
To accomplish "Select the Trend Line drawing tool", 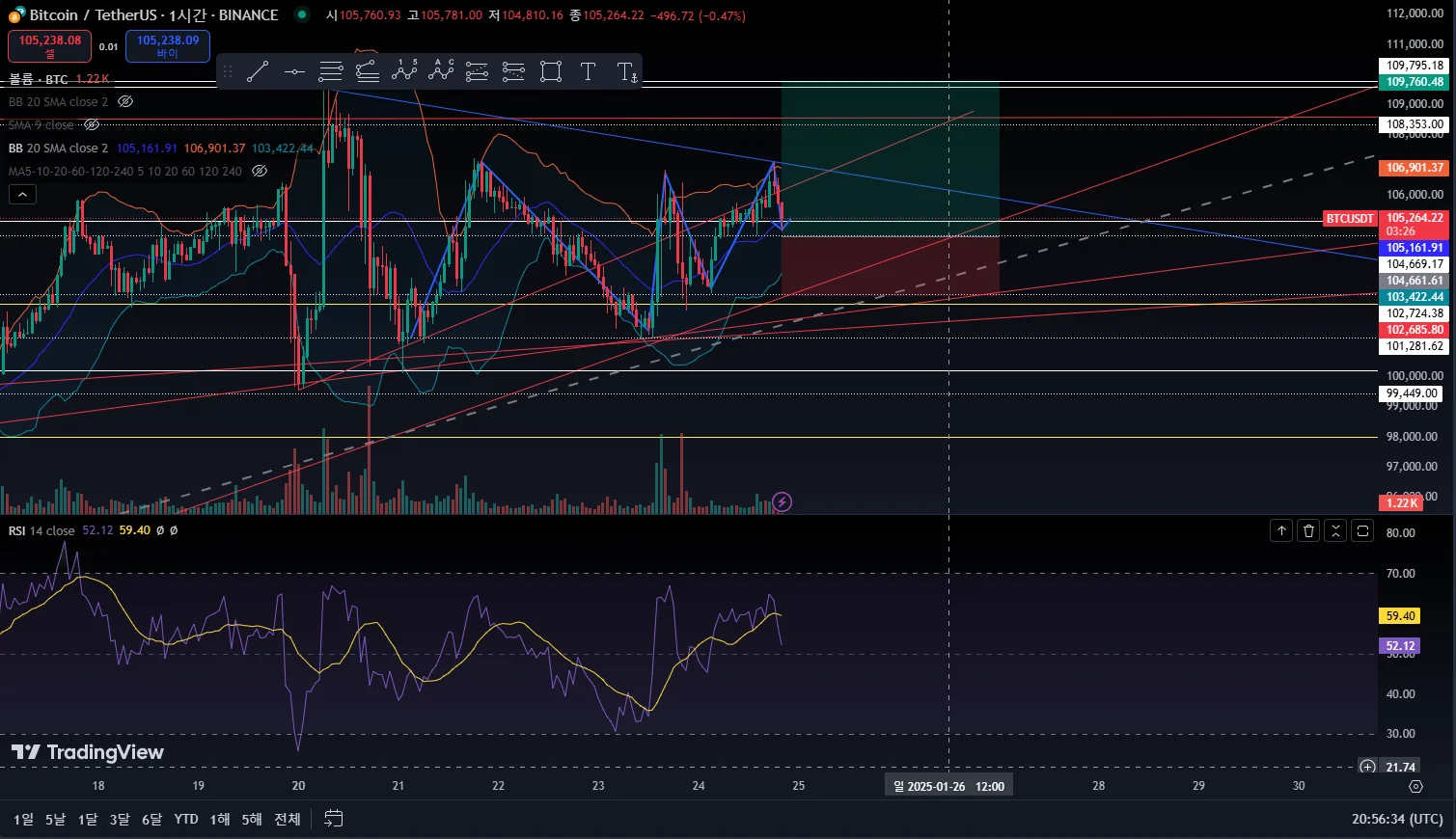I will coord(258,71).
